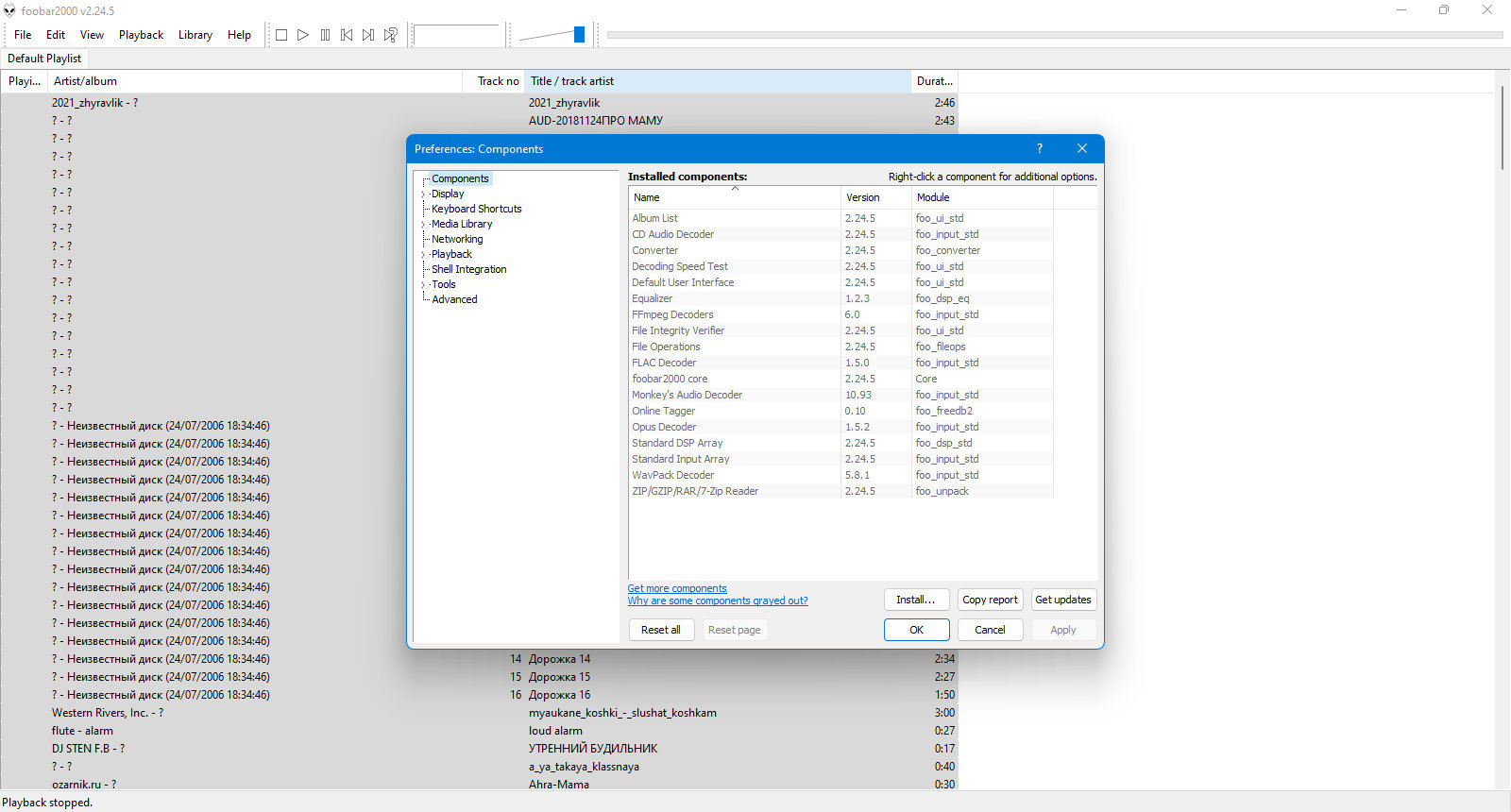Click the Stop playback toolbar icon
Viewport: 1511px width, 812px height.
pos(281,35)
